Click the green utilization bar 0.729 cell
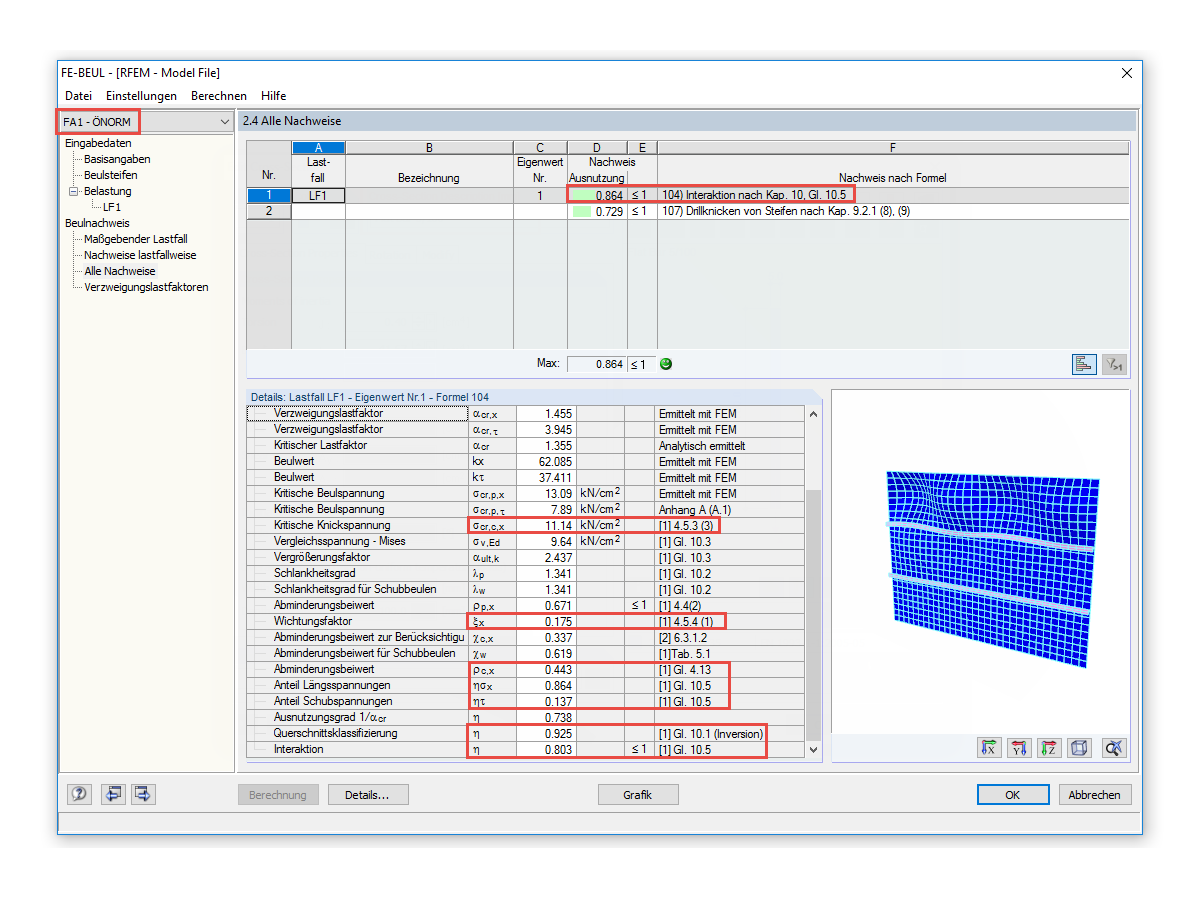 (x=597, y=212)
